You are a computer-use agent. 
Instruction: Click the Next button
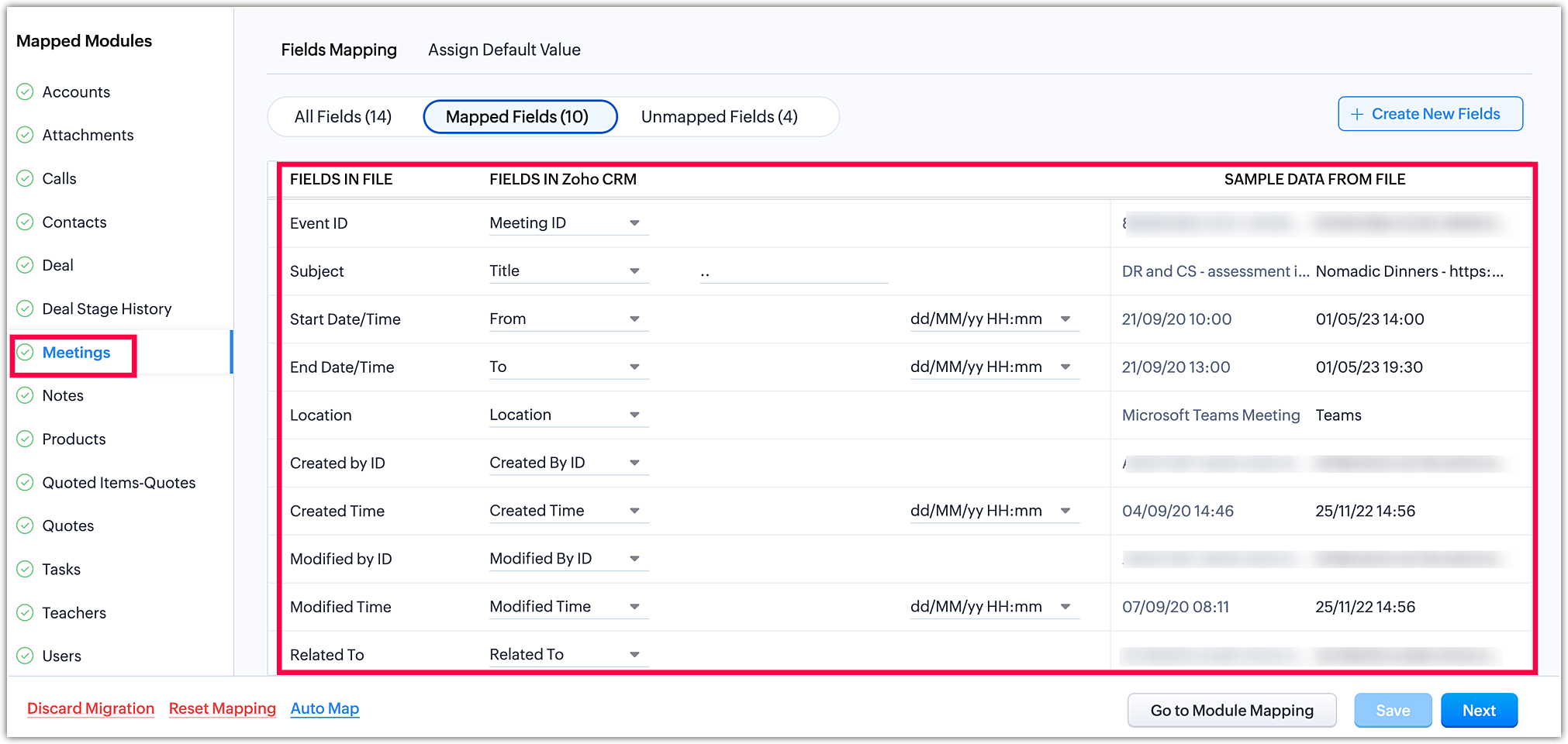[x=1478, y=711]
